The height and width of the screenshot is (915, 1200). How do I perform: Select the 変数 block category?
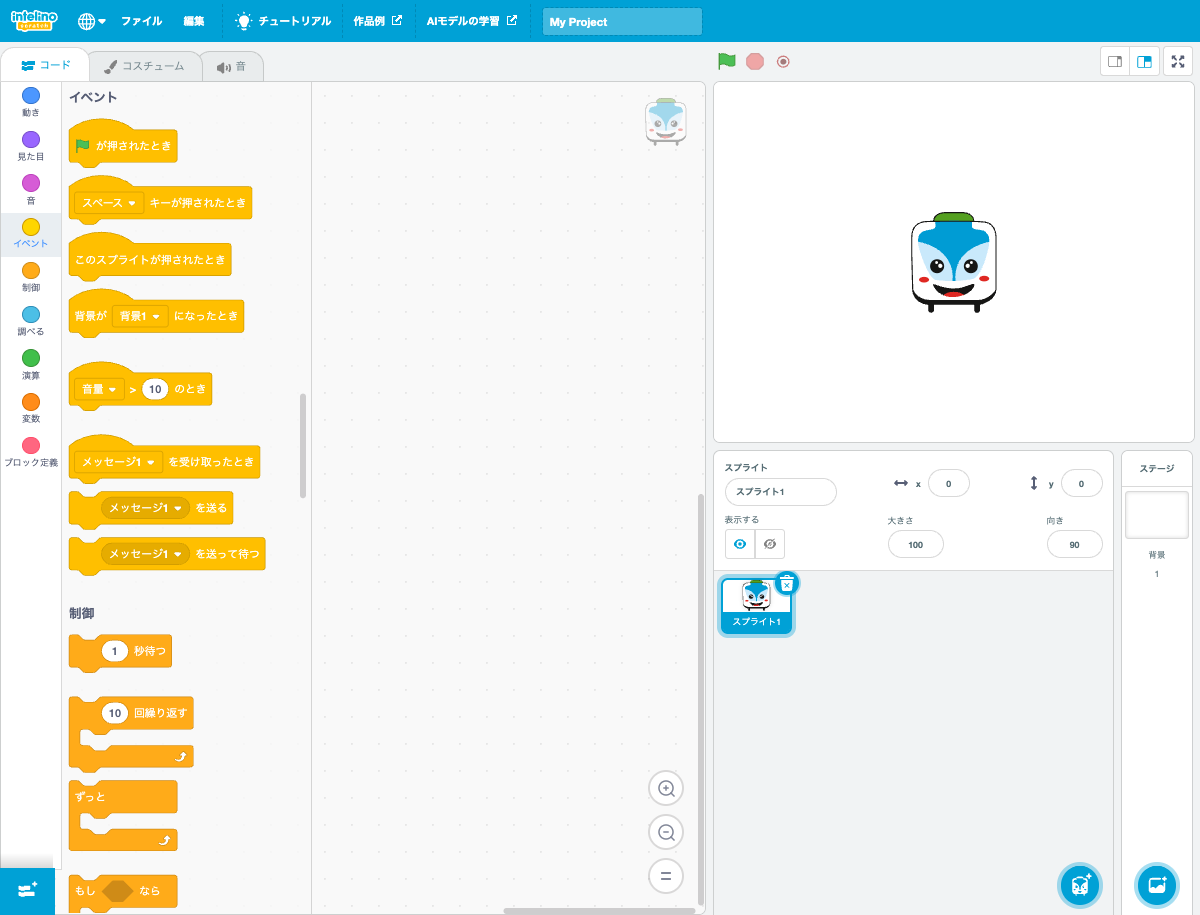click(31, 409)
